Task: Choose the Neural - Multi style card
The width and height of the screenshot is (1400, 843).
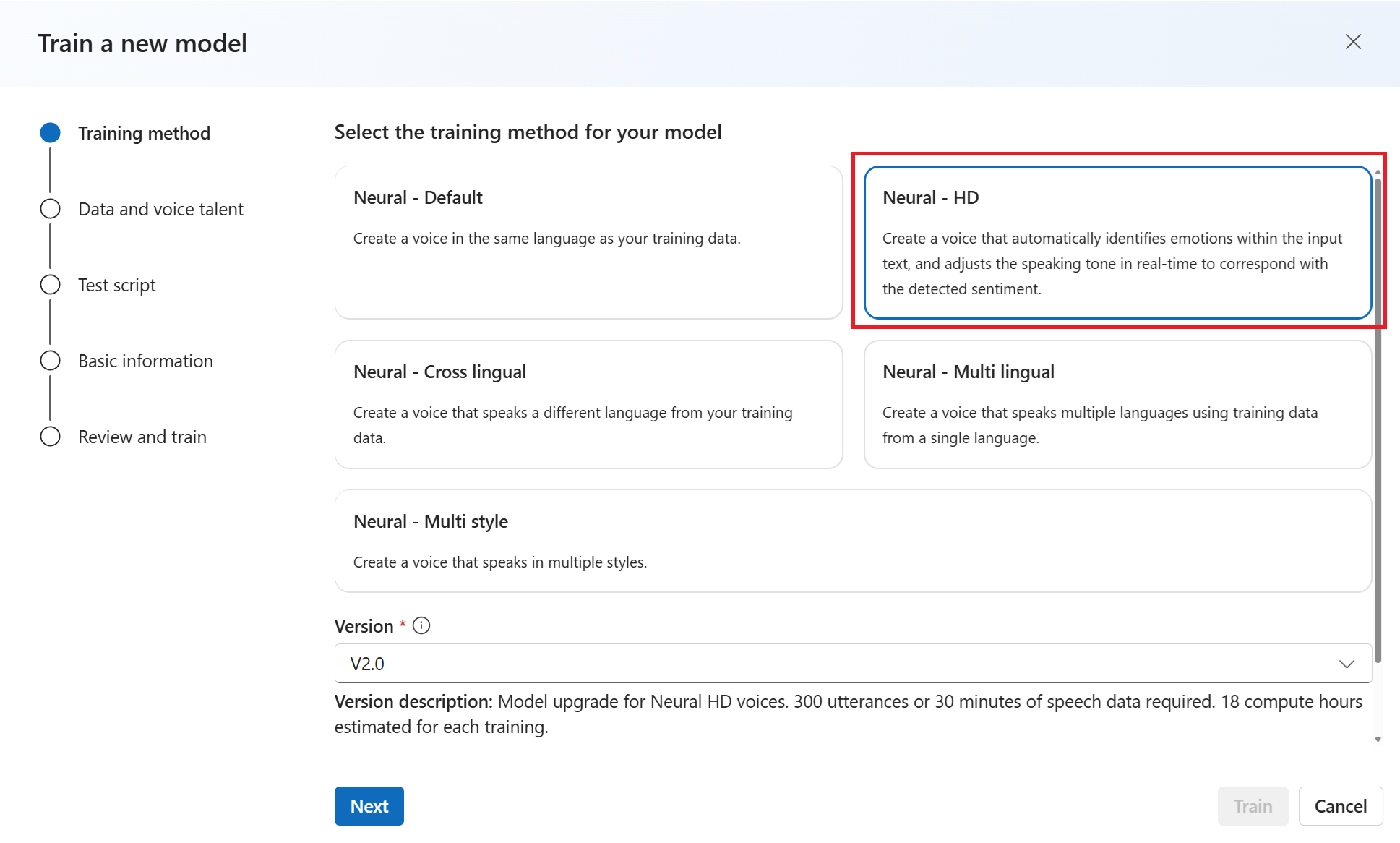Action: point(853,541)
